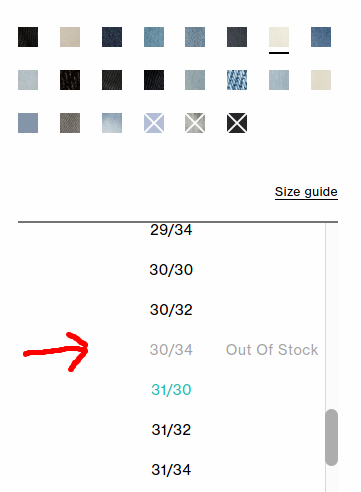Select the gray-brown twill swatch in third row
This screenshot has width=361, height=492.
(x=70, y=123)
